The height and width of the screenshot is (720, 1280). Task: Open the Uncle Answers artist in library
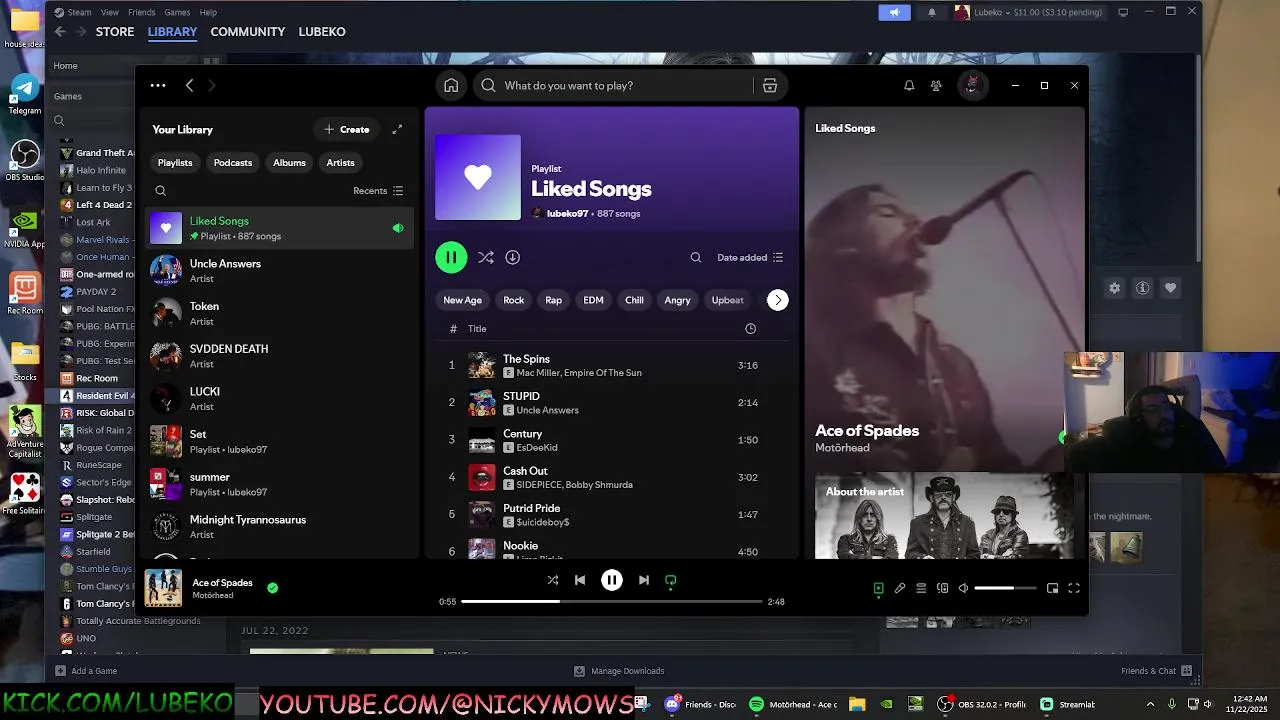[x=279, y=270]
